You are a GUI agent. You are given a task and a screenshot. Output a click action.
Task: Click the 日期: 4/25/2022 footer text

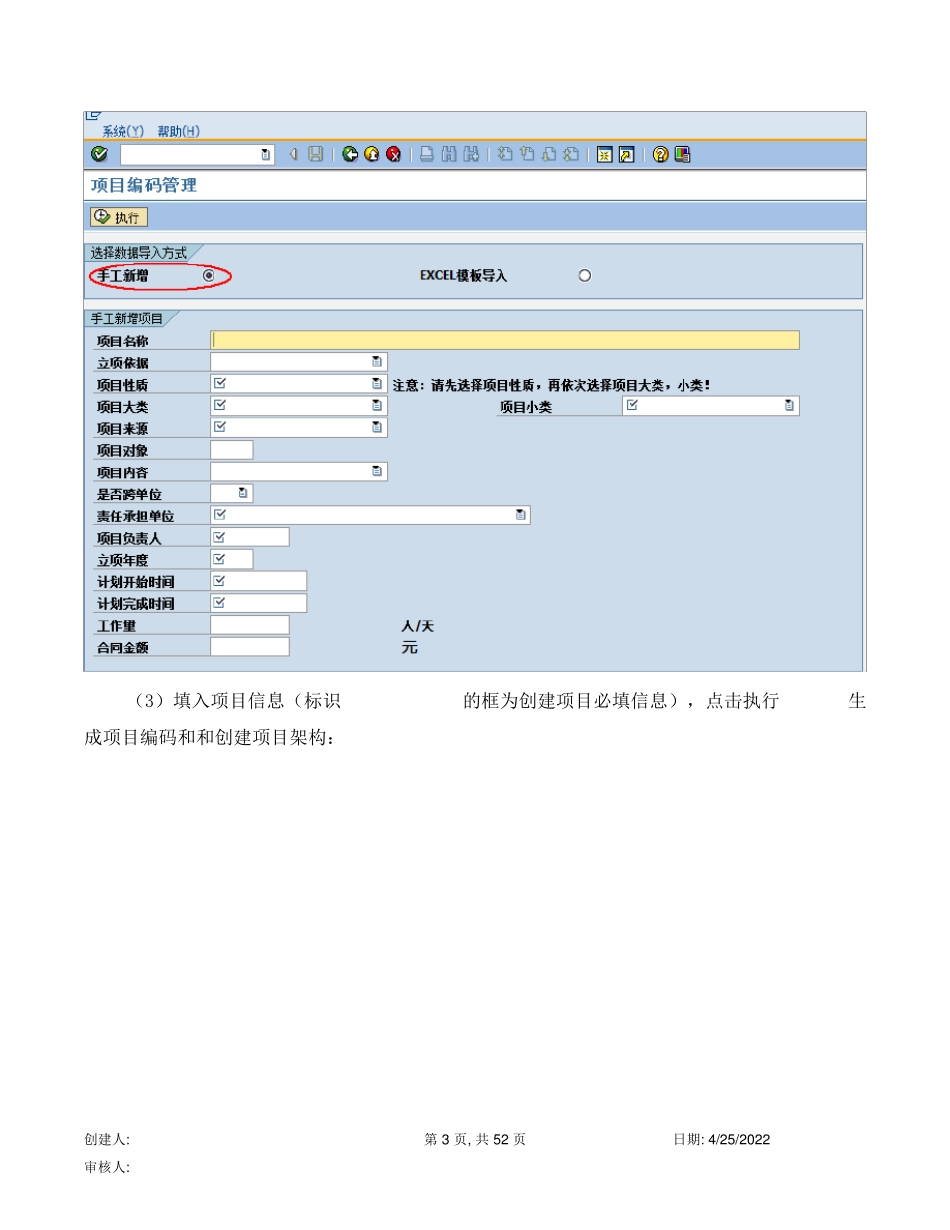click(x=722, y=1140)
